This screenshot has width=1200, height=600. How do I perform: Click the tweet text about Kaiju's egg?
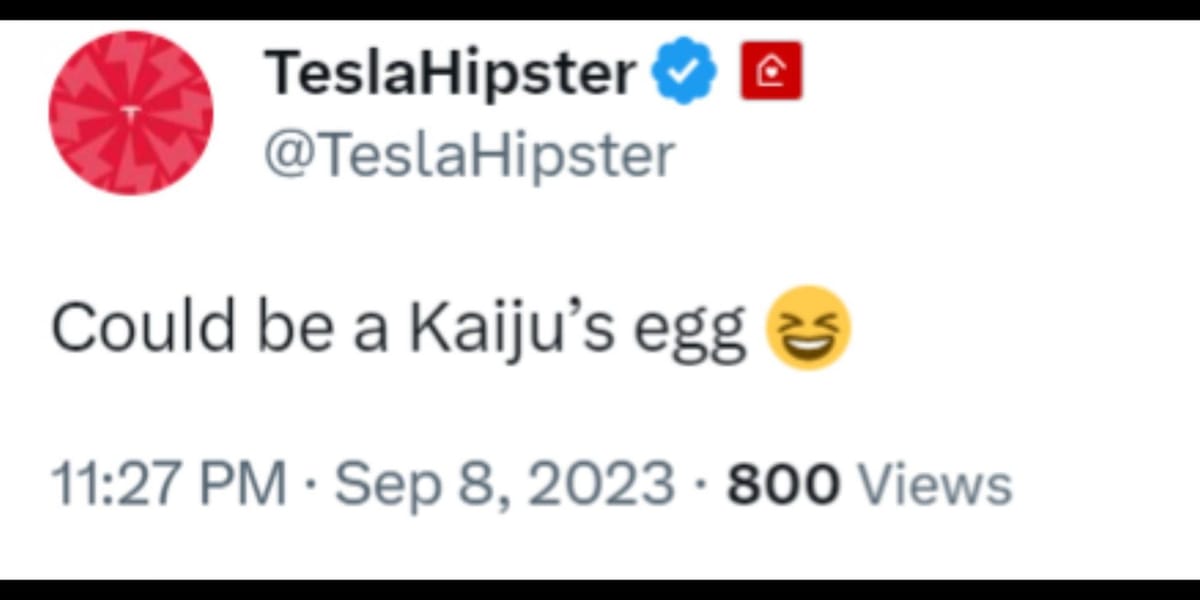tap(400, 330)
